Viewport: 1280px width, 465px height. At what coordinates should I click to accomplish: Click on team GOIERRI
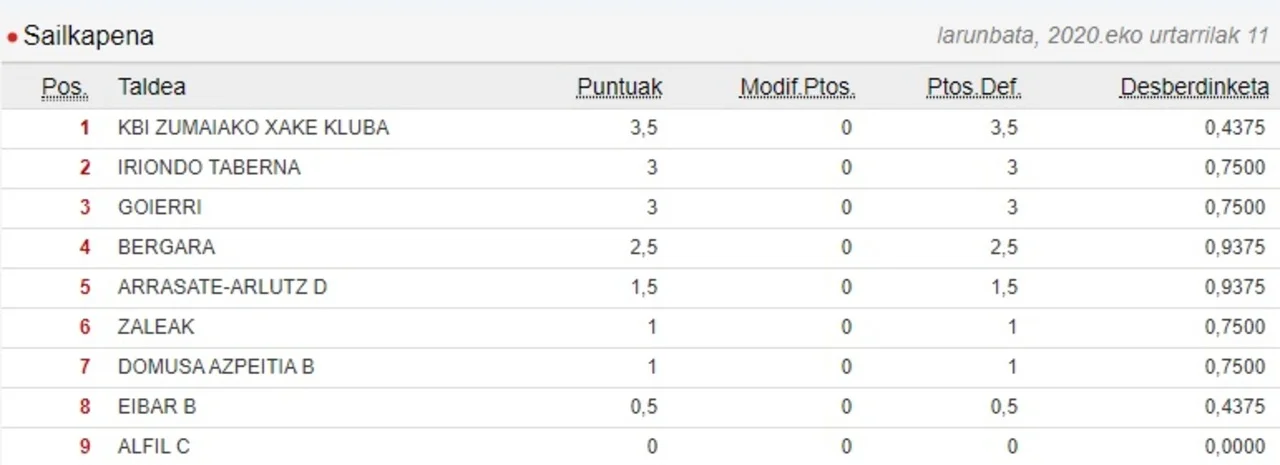[160, 208]
